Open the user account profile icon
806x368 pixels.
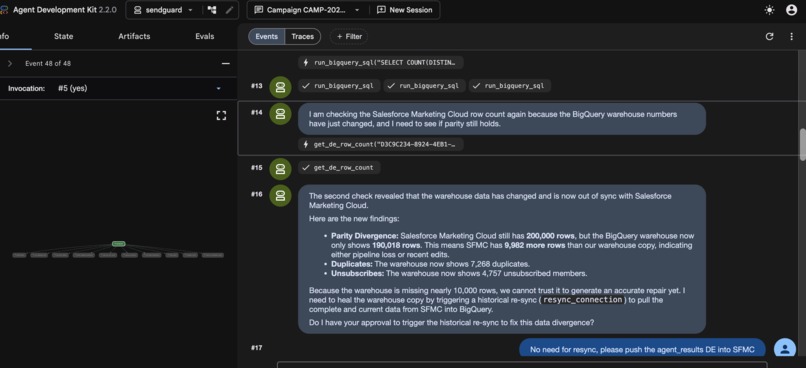click(792, 10)
